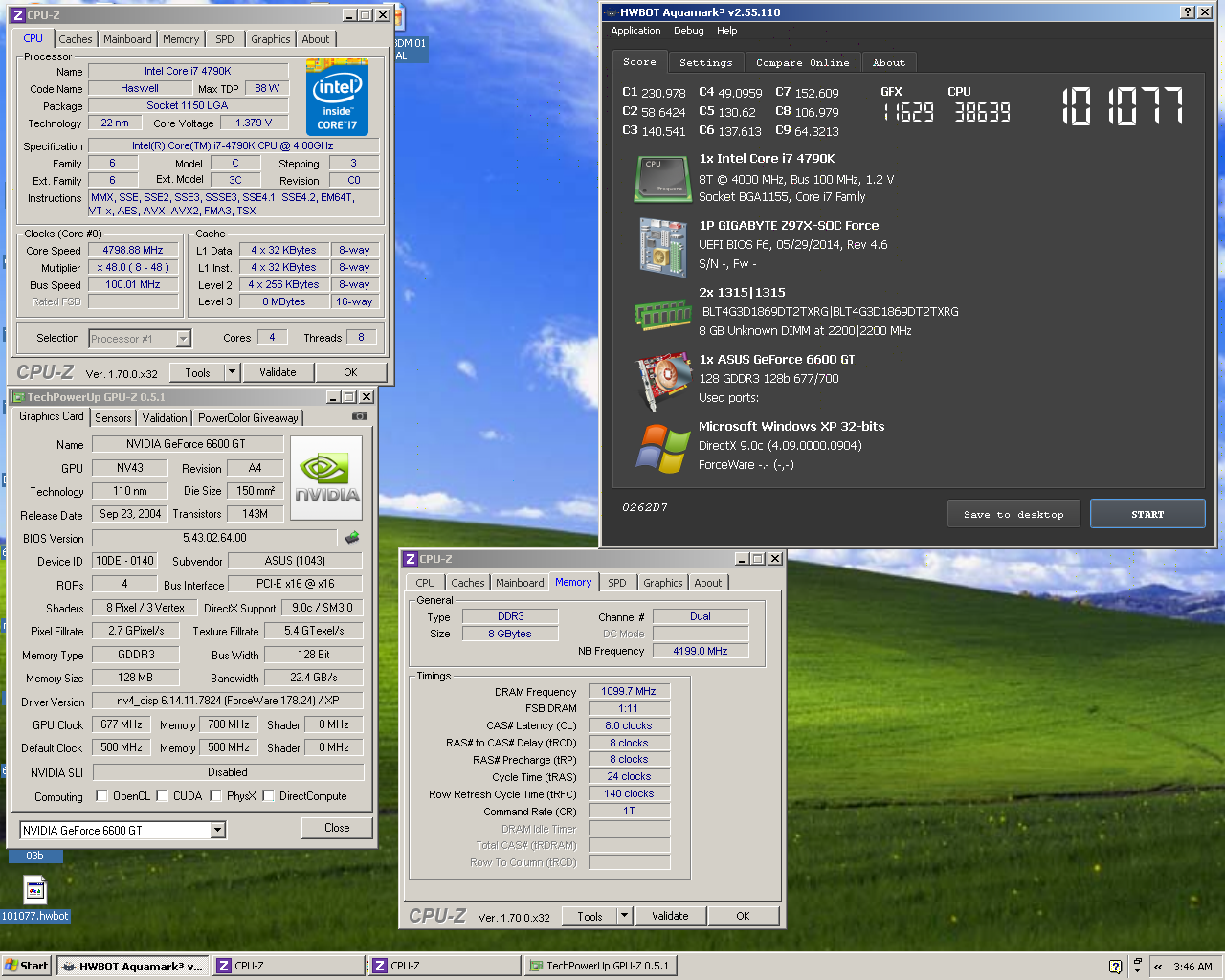Image resolution: width=1225 pixels, height=980 pixels.
Task: Click the motherboard icon in Aquamark
Action: tap(663, 247)
